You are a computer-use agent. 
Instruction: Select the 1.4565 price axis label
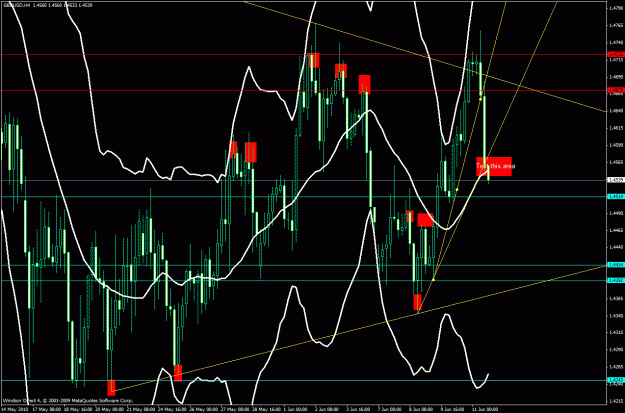tap(615, 162)
